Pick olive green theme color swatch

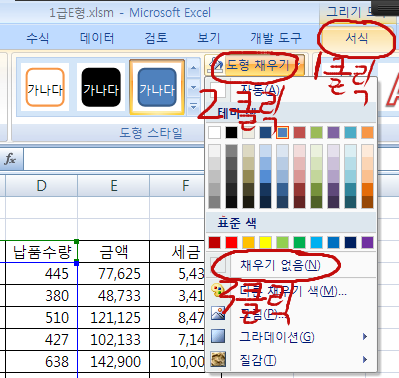coord(316,132)
